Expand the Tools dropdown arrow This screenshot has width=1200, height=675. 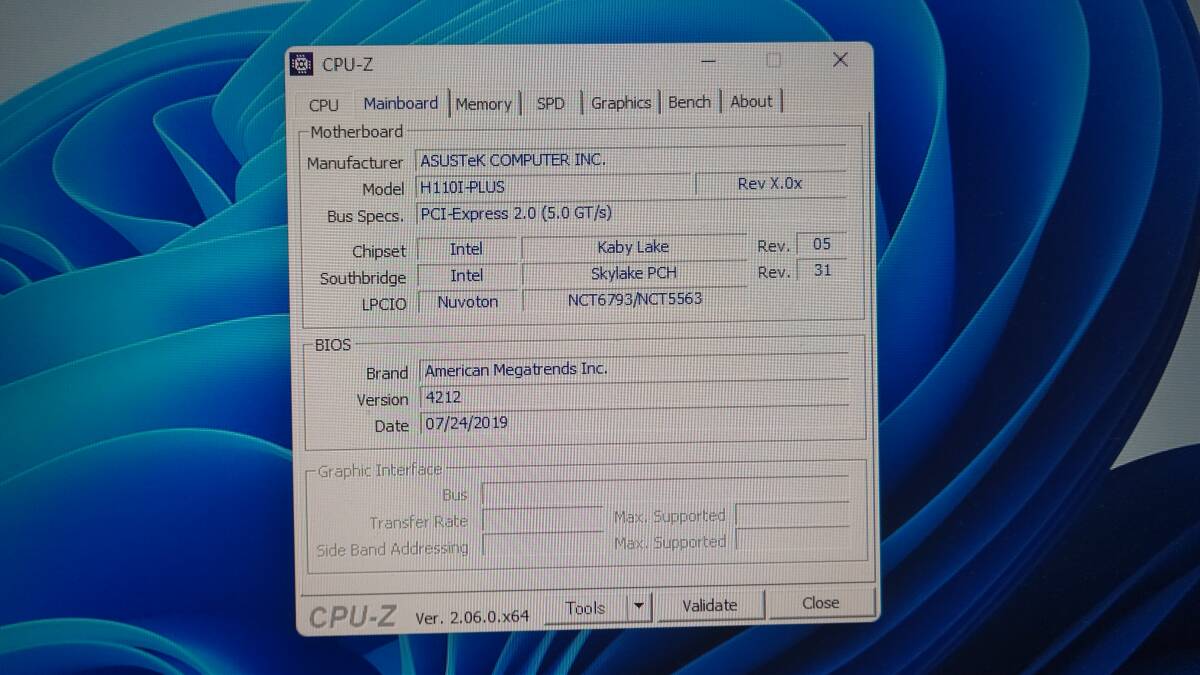[639, 607]
